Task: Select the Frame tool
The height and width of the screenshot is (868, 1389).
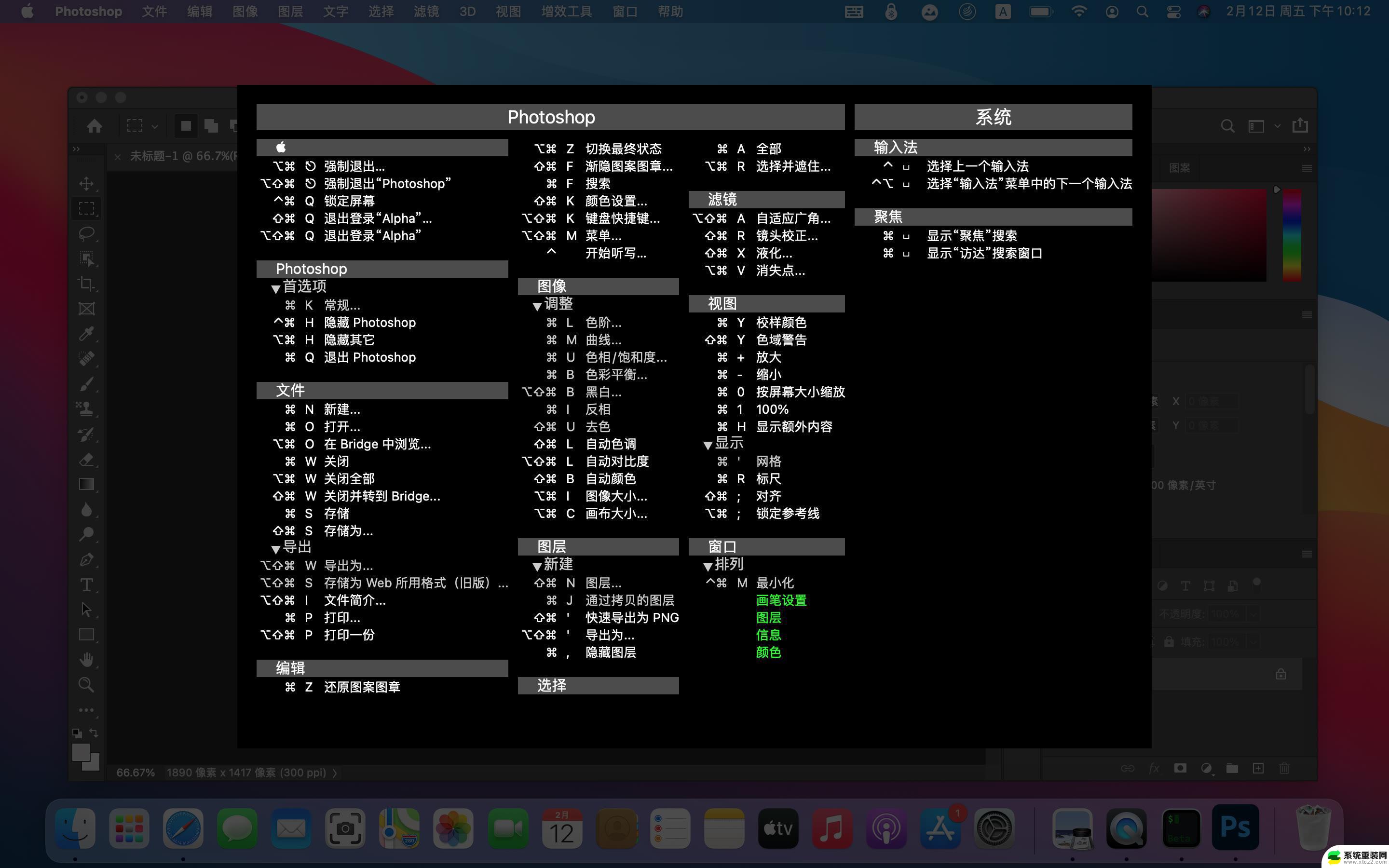Action: pyautogui.click(x=86, y=309)
